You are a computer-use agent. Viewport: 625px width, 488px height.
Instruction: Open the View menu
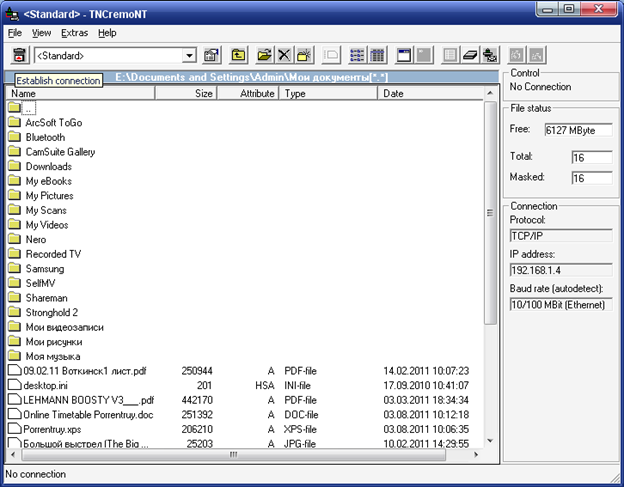click(41, 33)
